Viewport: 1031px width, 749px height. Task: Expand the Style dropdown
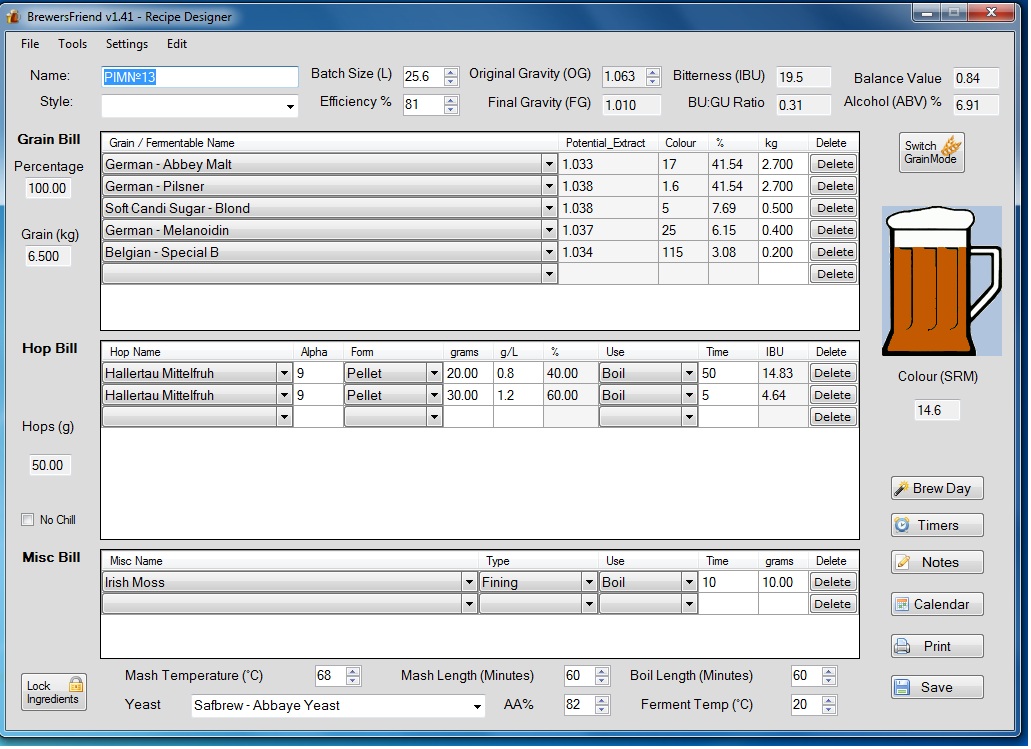tap(291, 106)
